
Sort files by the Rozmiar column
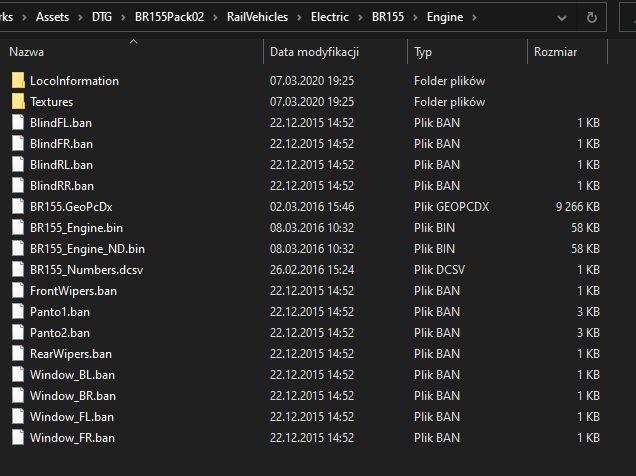556,52
